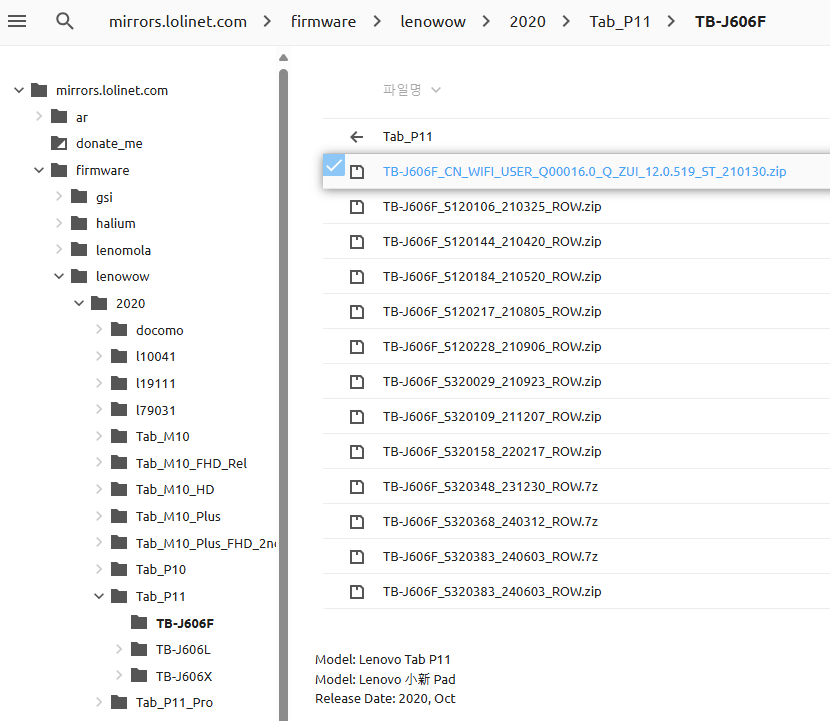Click file icon of TB-J606F_S320158_220217_ROW.zip
The image size is (830, 721).
(357, 452)
